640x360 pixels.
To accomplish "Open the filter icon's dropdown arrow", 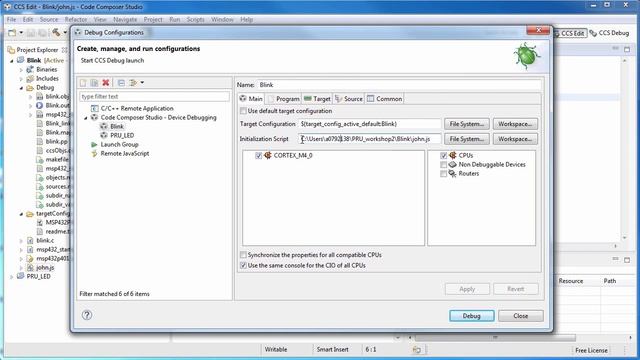I will coord(142,82).
